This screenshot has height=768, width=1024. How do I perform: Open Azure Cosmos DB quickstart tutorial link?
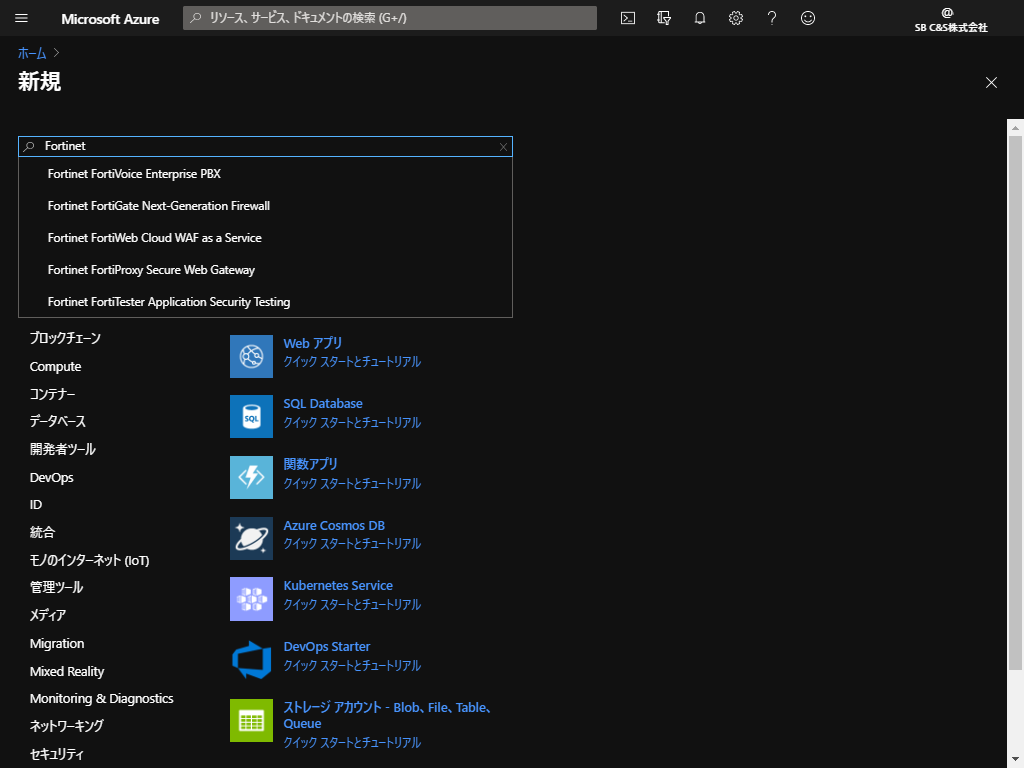pyautogui.click(x=352, y=543)
